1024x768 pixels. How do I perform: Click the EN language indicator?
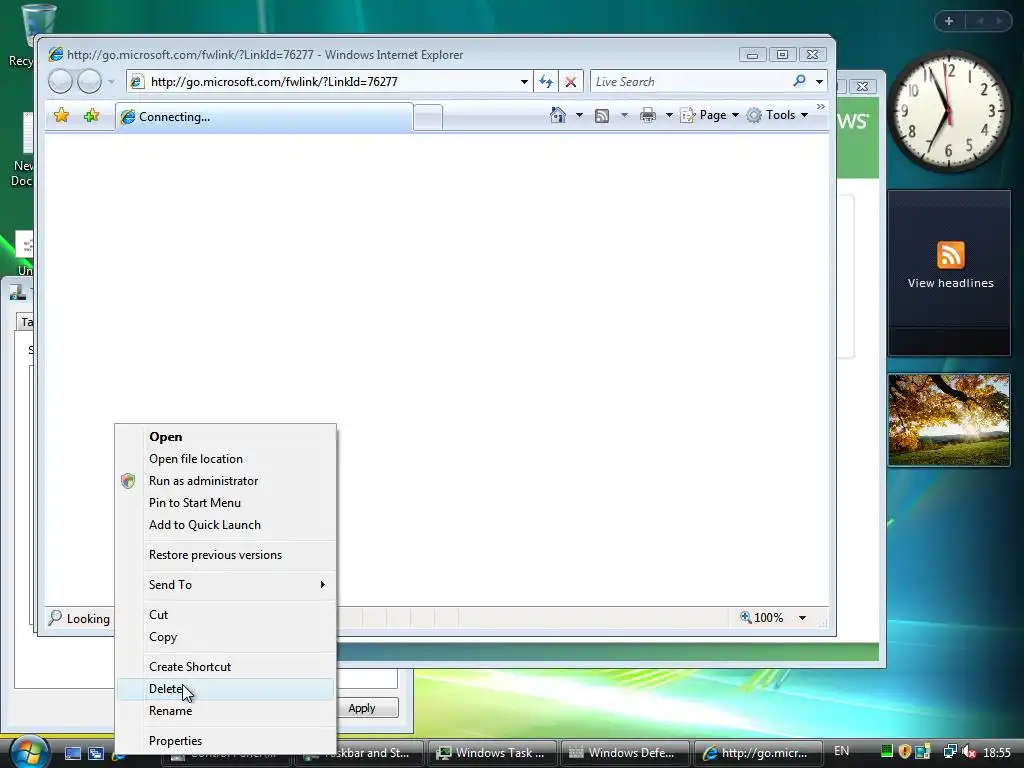841,751
